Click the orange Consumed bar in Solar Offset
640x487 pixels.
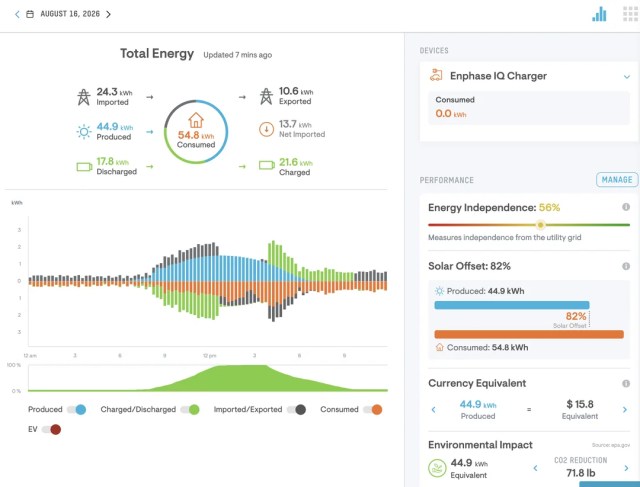(529, 334)
